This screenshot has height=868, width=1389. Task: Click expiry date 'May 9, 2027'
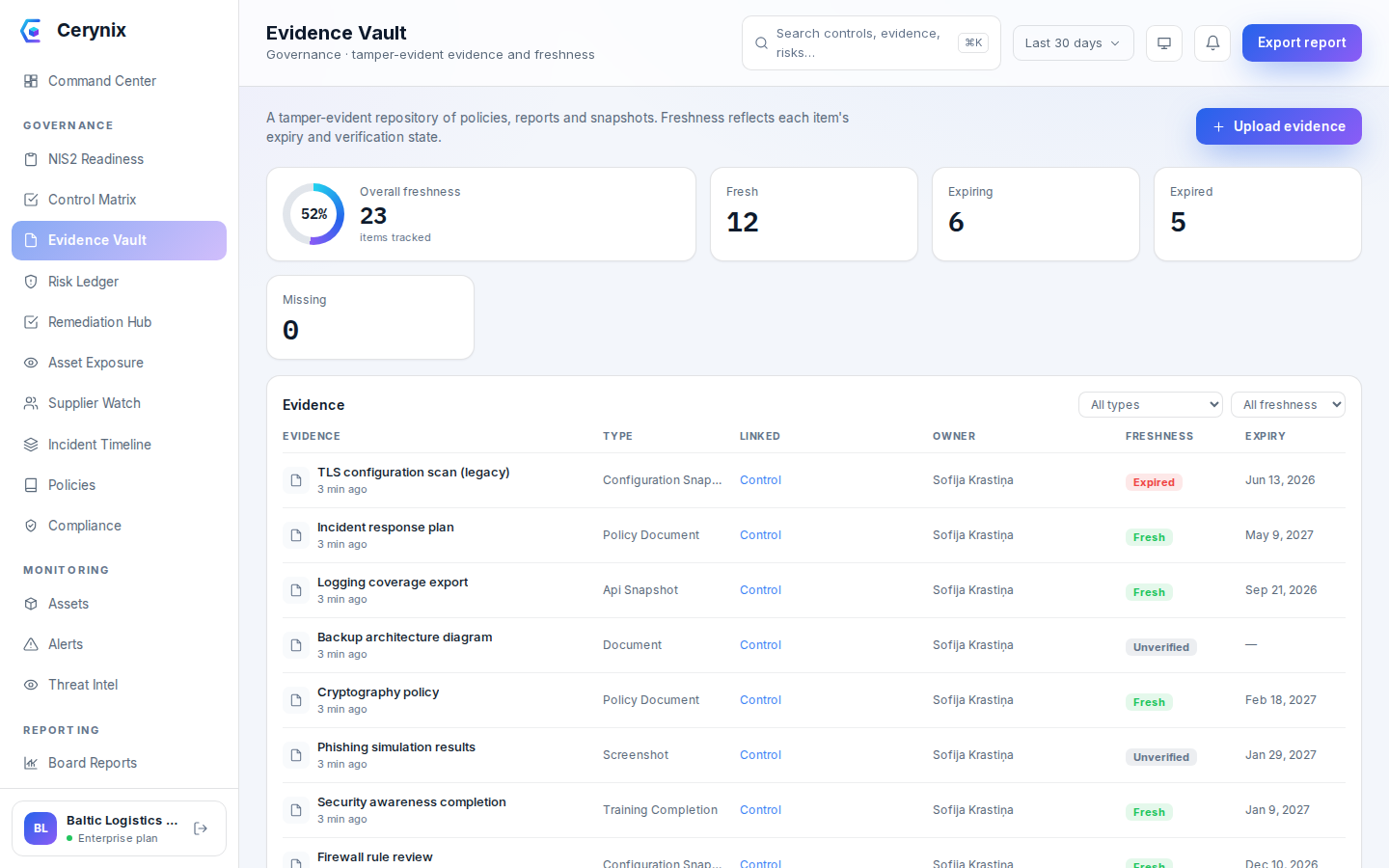(x=1279, y=535)
